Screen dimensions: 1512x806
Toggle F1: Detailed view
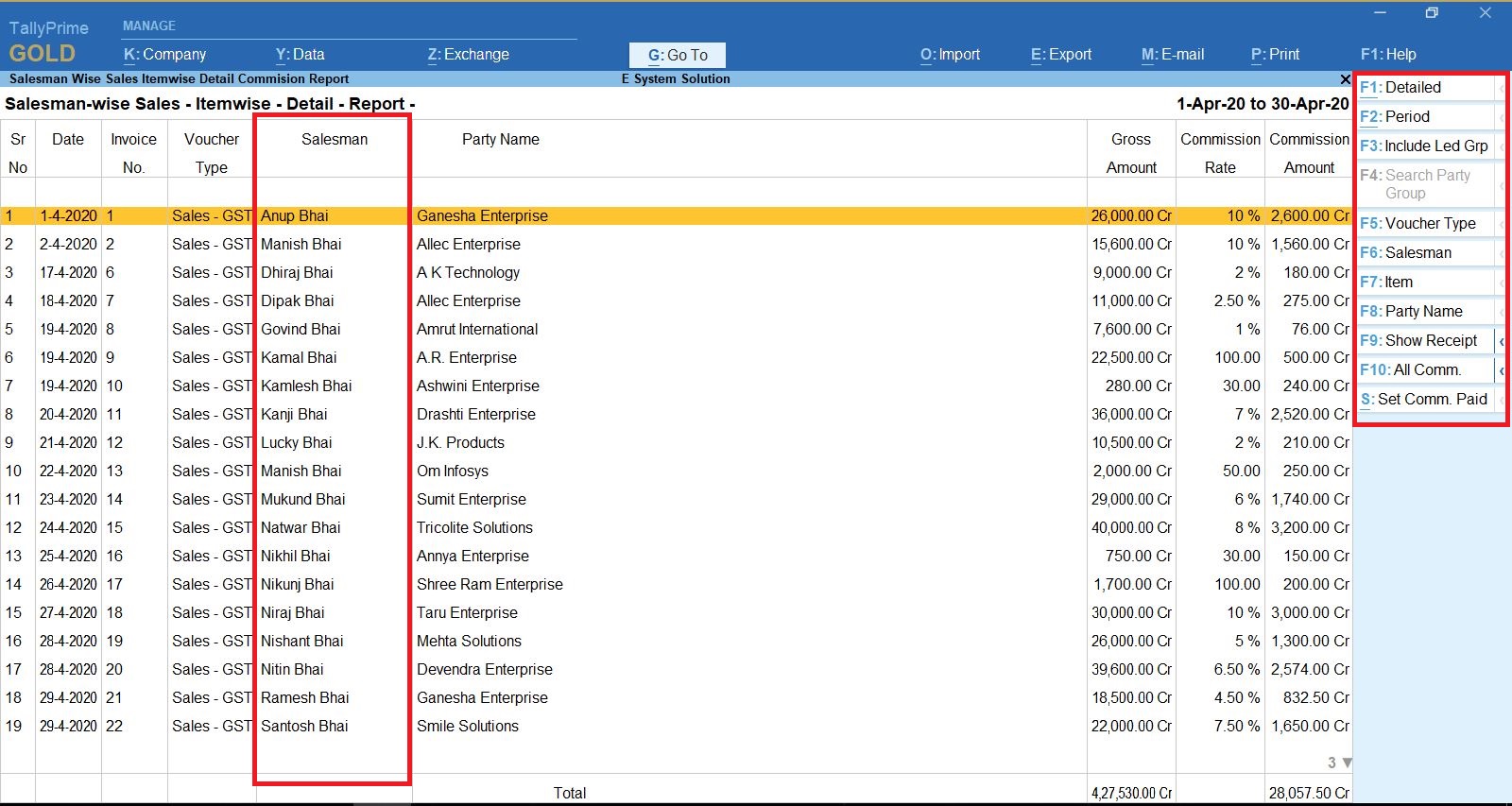(x=1425, y=88)
